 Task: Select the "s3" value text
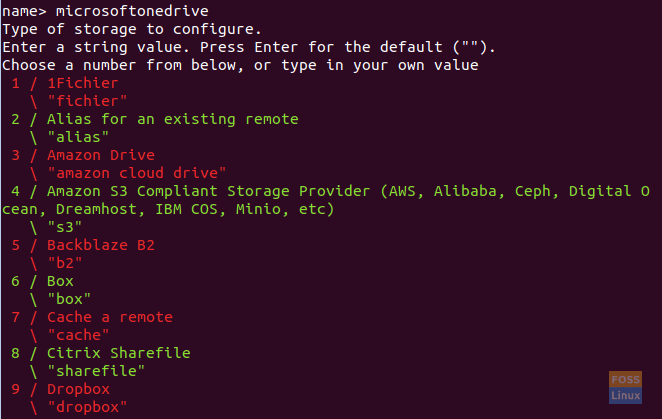click(x=65, y=227)
